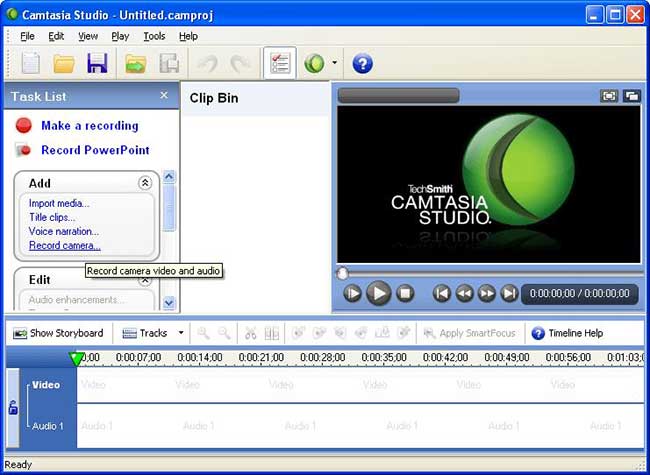Image resolution: width=650 pixels, height=475 pixels.
Task: Click the Import media folder icon in the toolbar
Action: (x=135, y=64)
